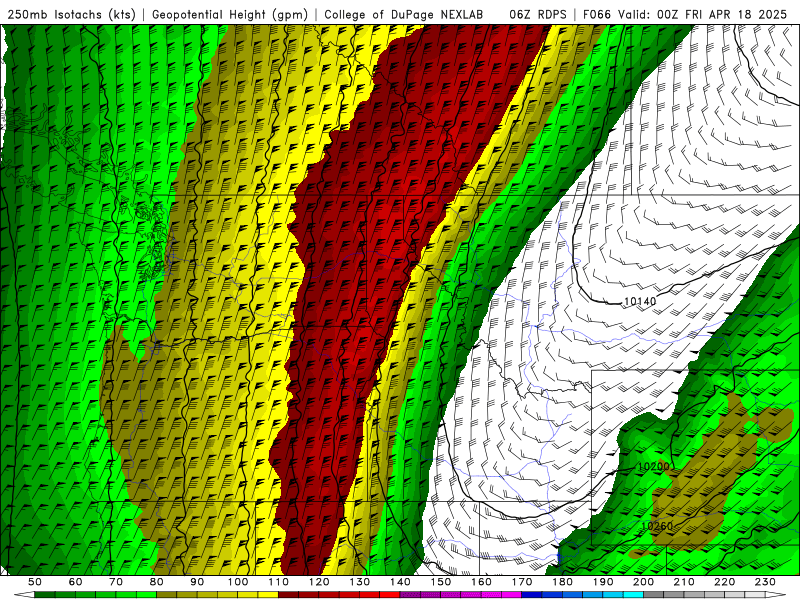Click the 150 value on the color scale

(x=440, y=582)
